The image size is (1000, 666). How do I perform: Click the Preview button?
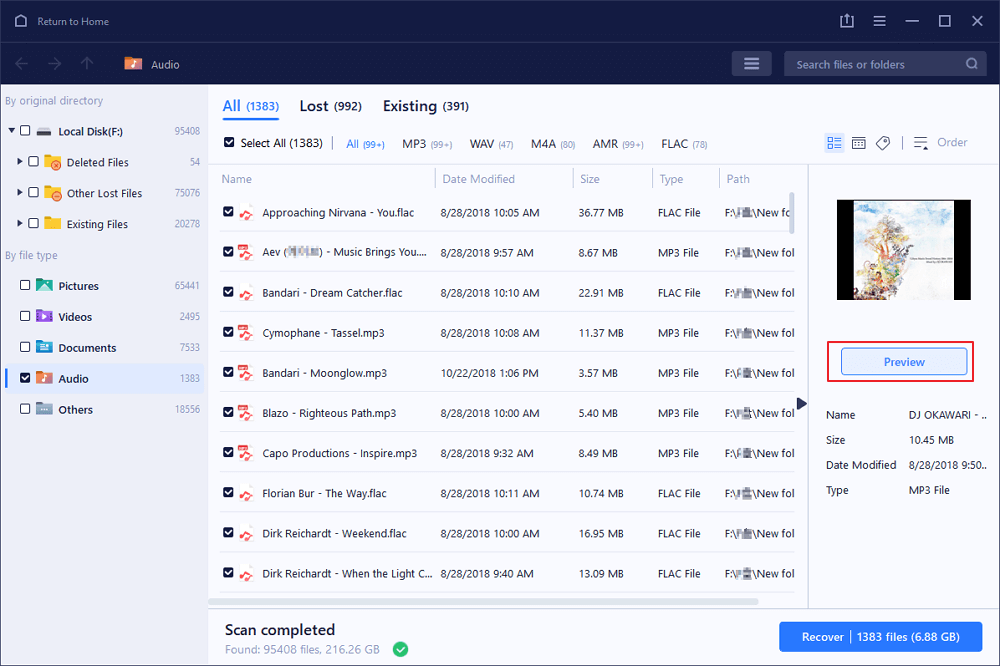tap(903, 362)
